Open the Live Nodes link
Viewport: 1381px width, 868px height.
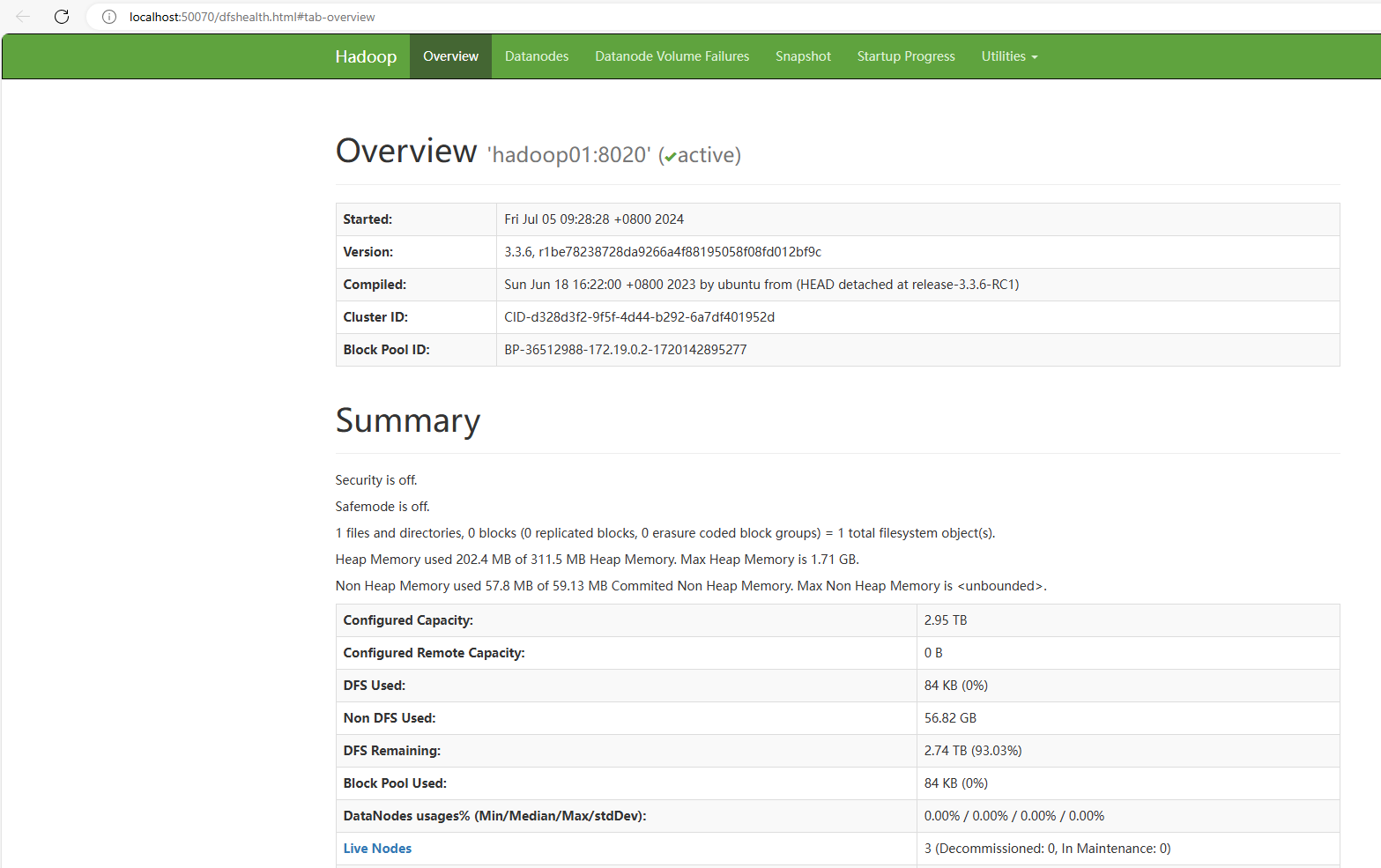coord(377,848)
